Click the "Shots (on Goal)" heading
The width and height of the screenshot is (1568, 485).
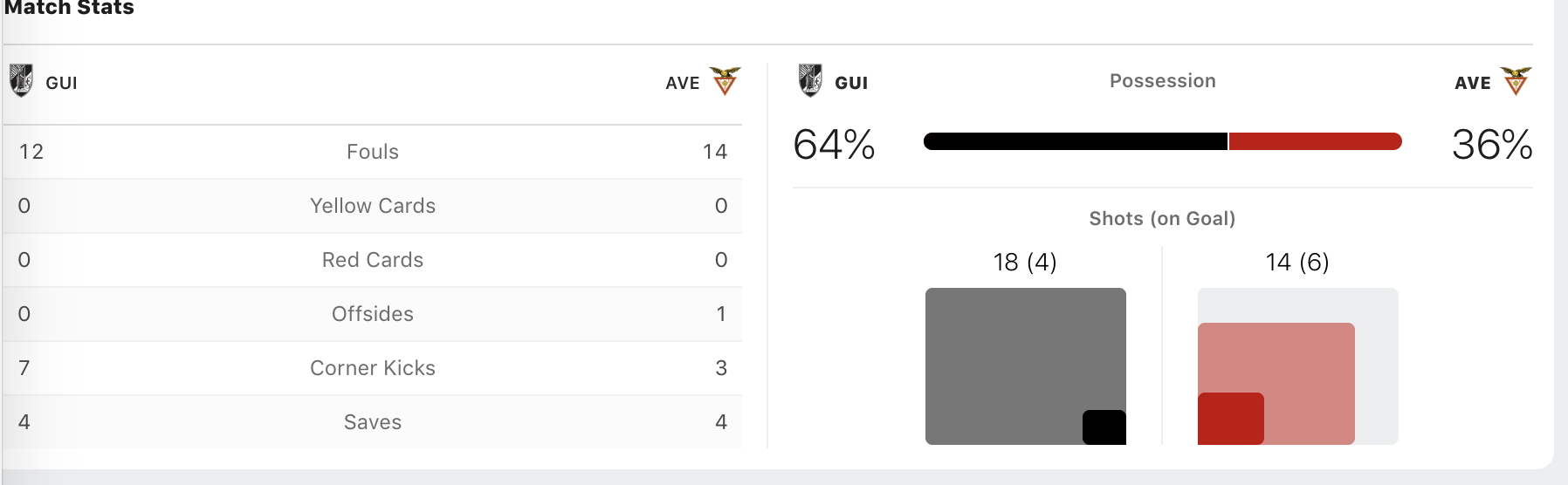pos(1162,219)
